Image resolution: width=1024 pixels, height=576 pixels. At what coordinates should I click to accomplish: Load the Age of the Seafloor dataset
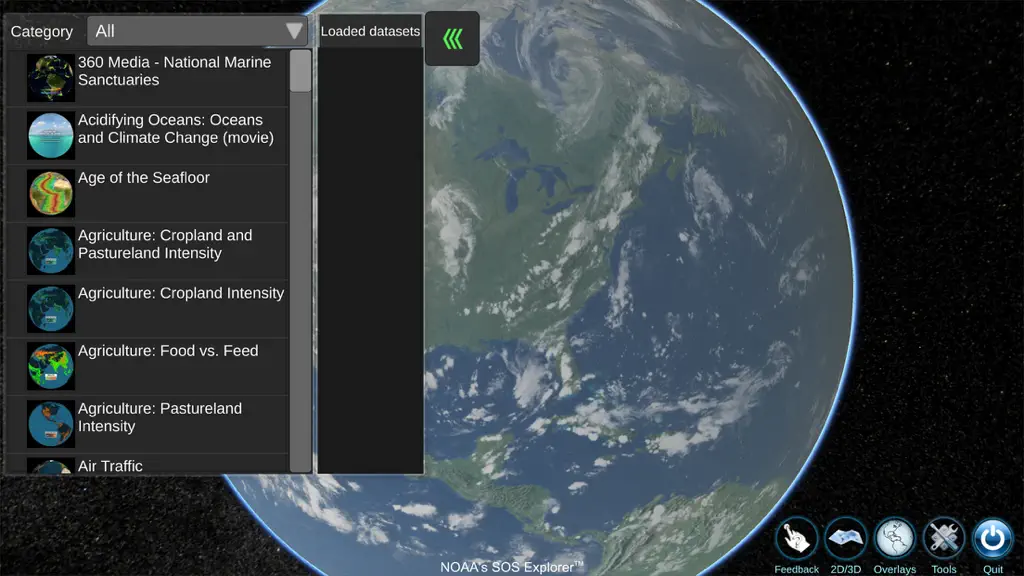pyautogui.click(x=148, y=193)
